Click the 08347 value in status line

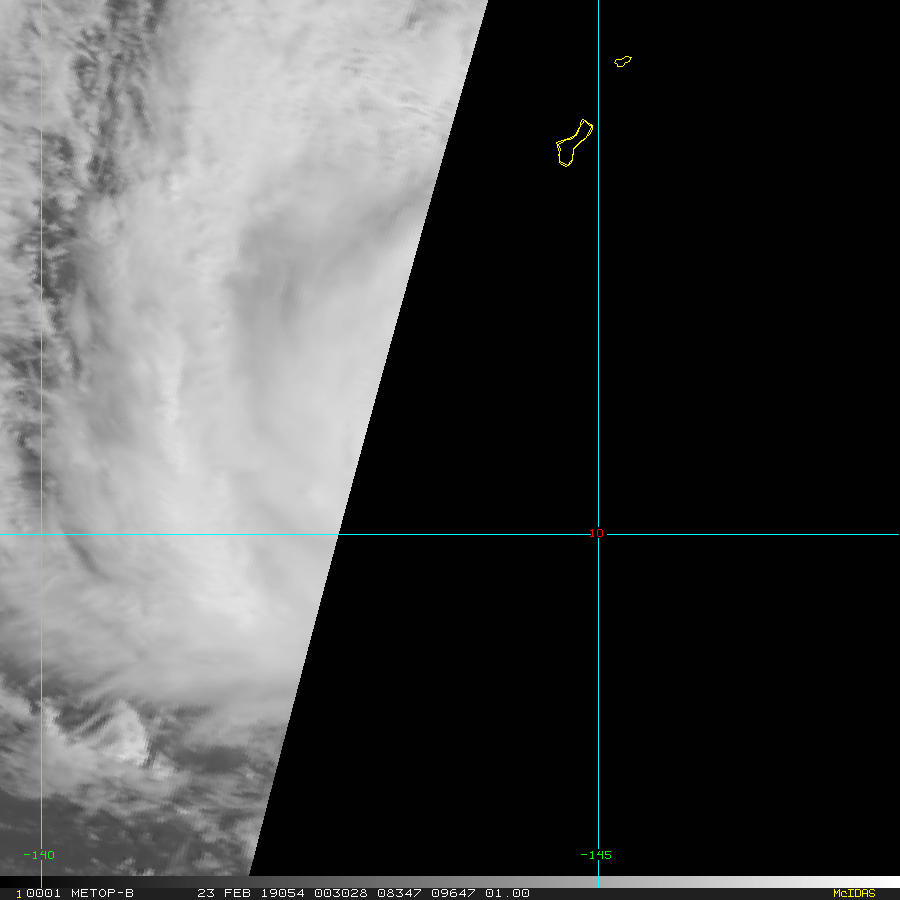(x=400, y=893)
